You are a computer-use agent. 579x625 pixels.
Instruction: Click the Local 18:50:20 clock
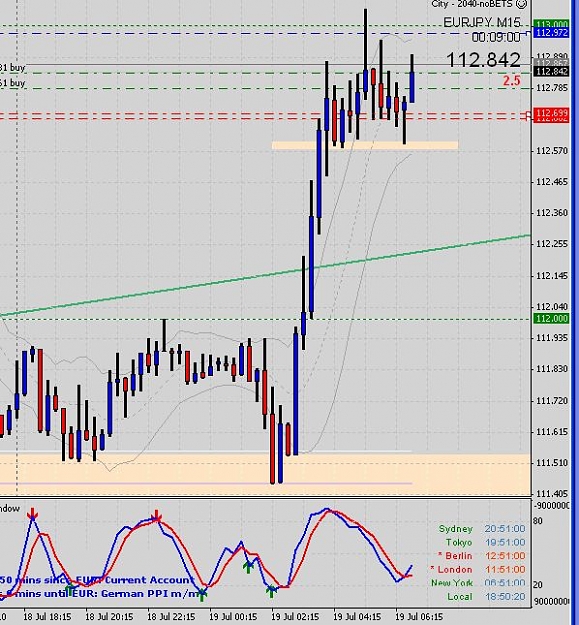(486, 597)
